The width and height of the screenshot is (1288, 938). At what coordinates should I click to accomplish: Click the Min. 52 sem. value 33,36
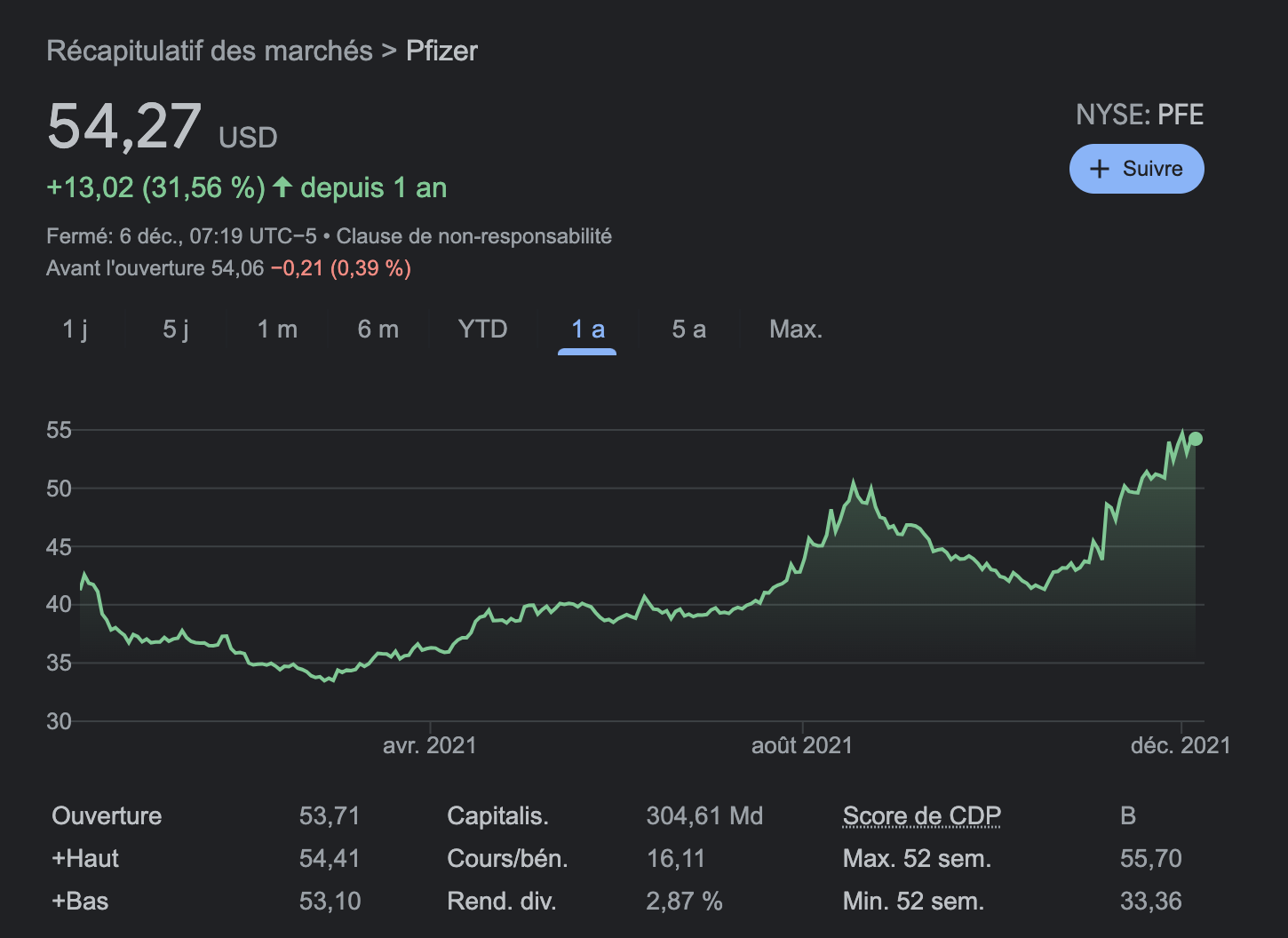pyautogui.click(x=1151, y=901)
